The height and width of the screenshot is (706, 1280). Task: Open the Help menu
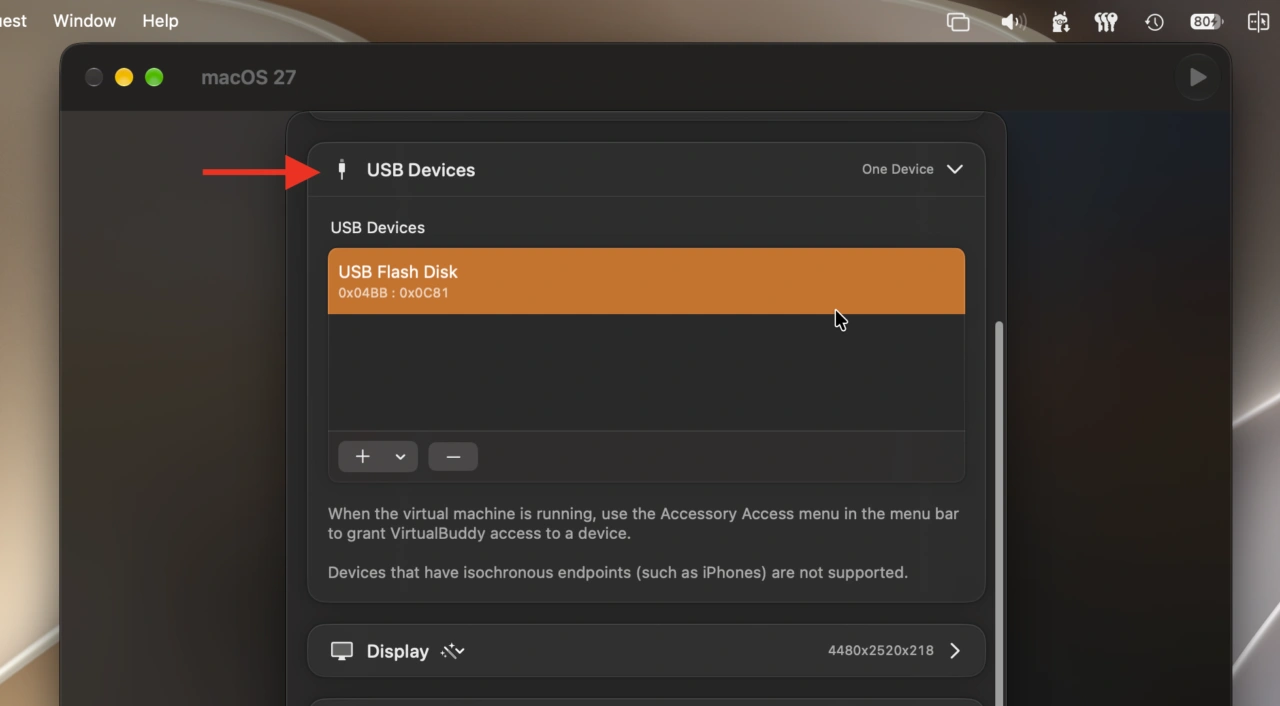[x=160, y=21]
